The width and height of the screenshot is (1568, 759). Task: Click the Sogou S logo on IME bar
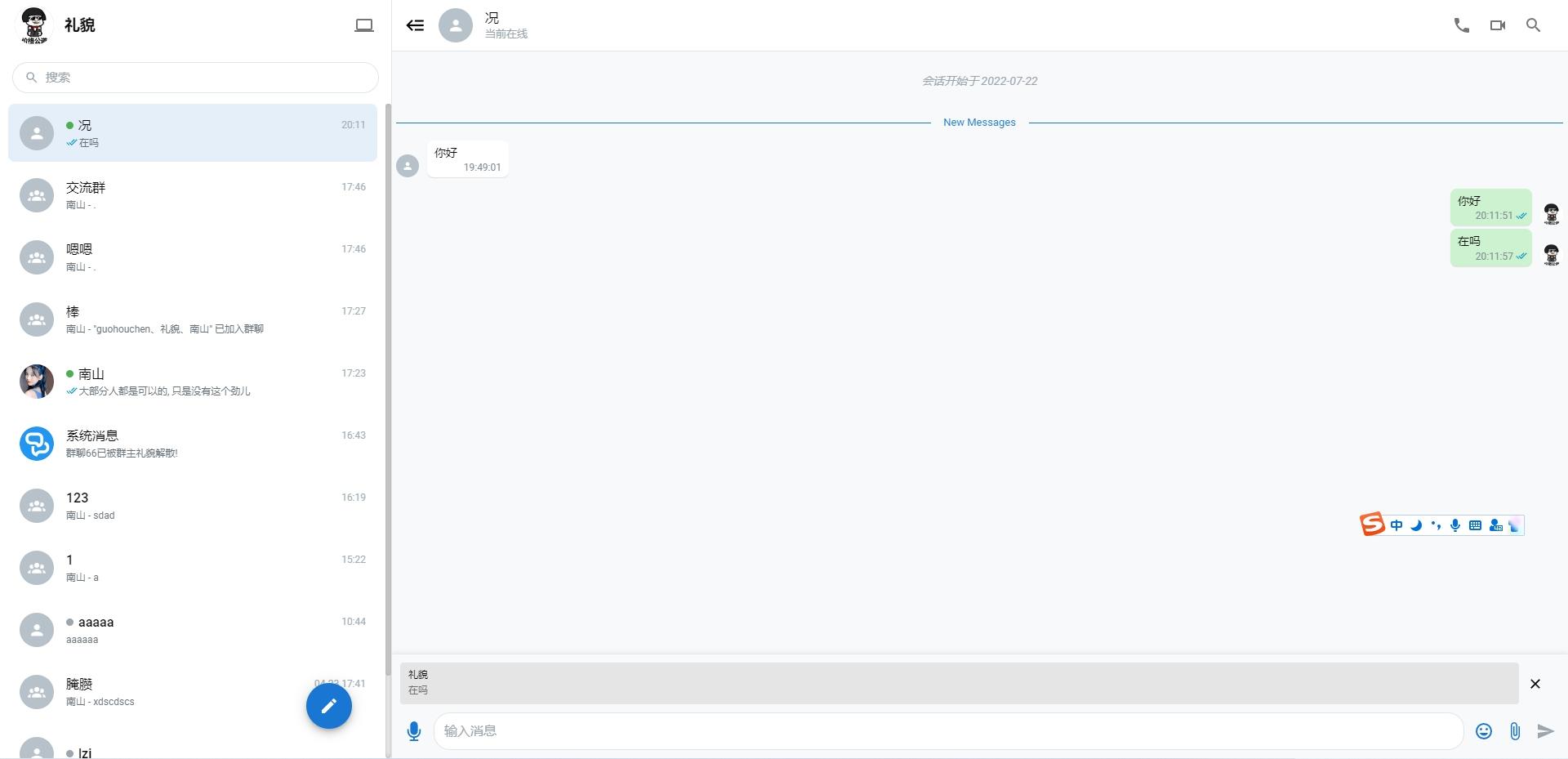point(1372,524)
